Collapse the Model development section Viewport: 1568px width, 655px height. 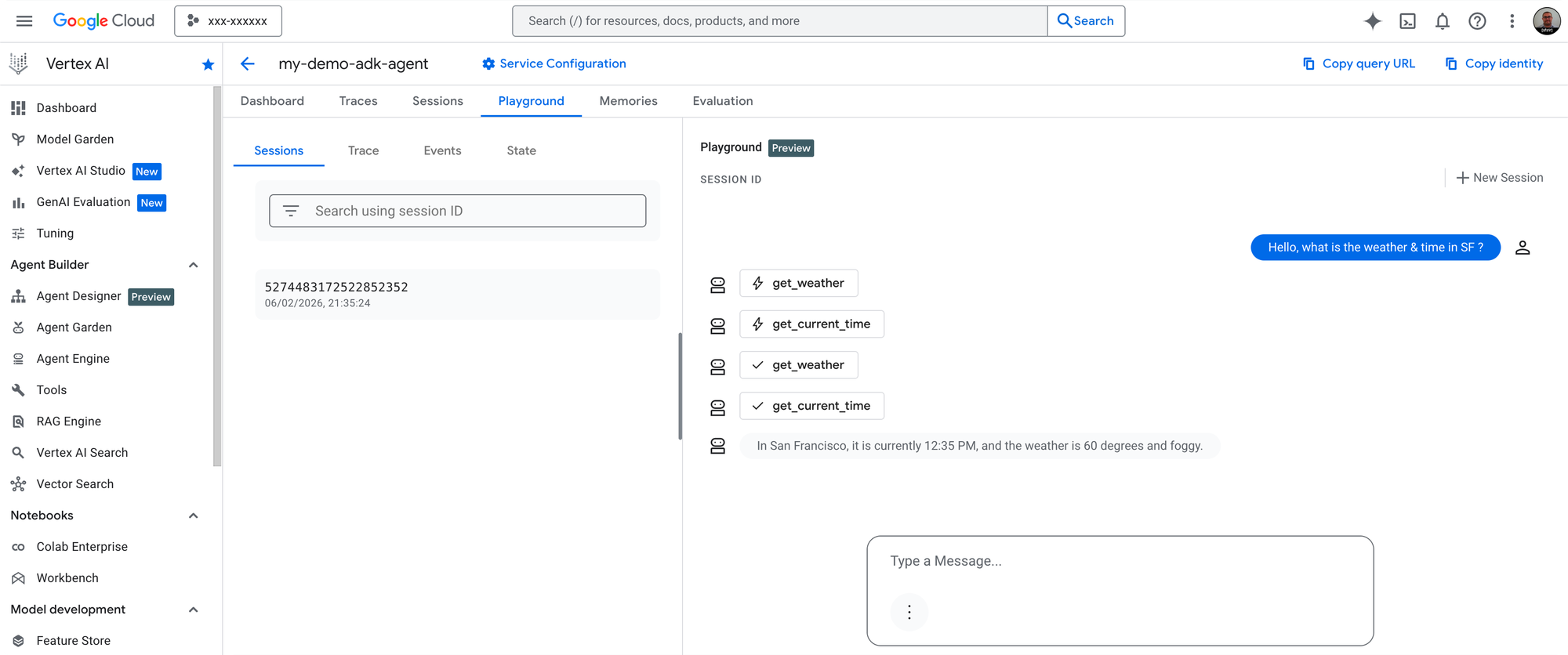pyautogui.click(x=193, y=610)
